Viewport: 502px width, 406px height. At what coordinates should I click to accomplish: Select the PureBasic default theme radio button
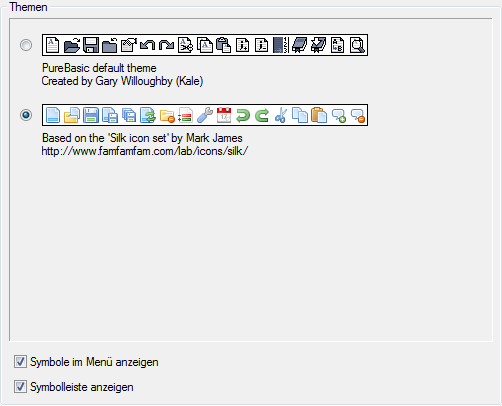click(x=26, y=45)
